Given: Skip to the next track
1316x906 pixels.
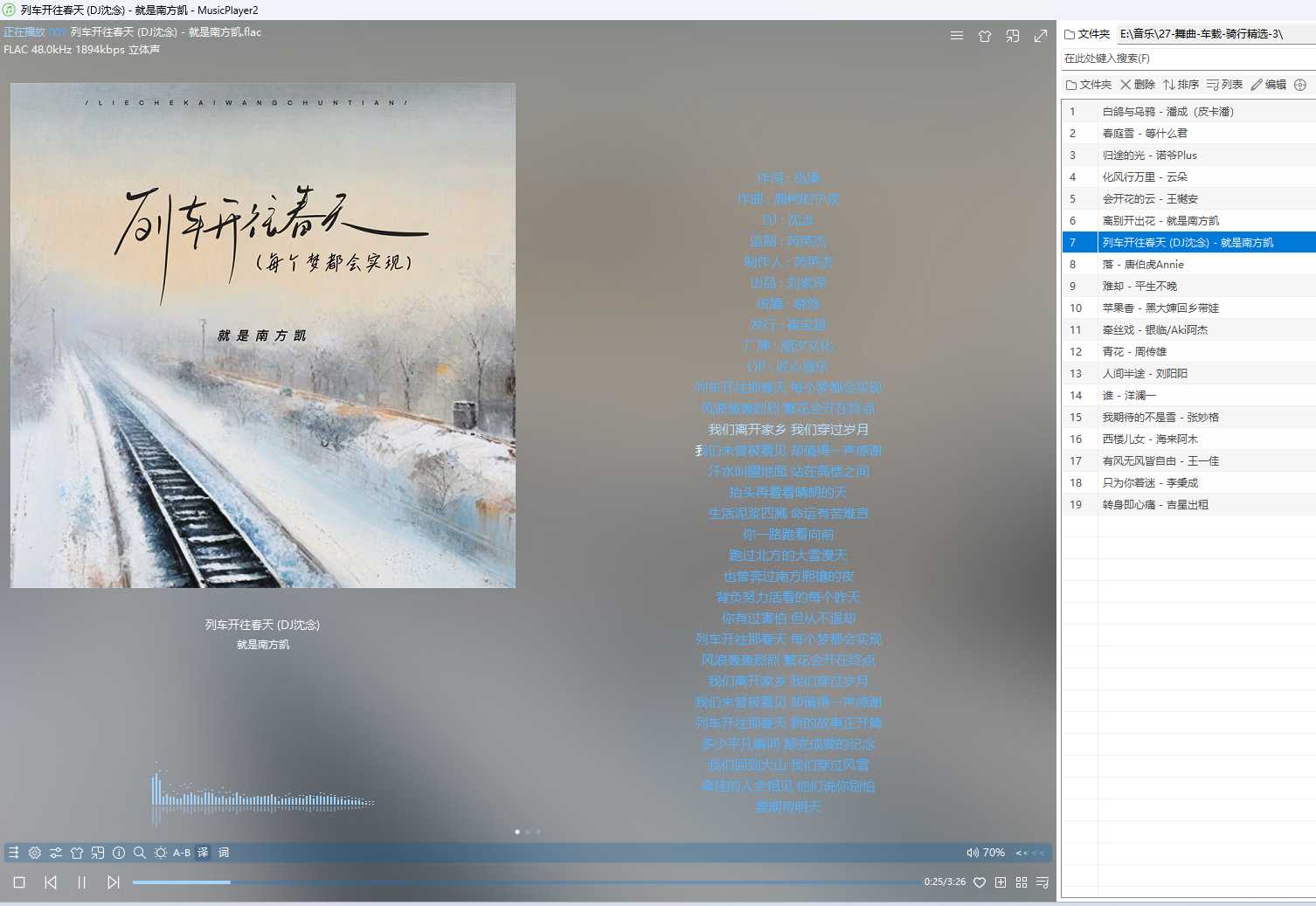Looking at the screenshot, I should point(114,882).
